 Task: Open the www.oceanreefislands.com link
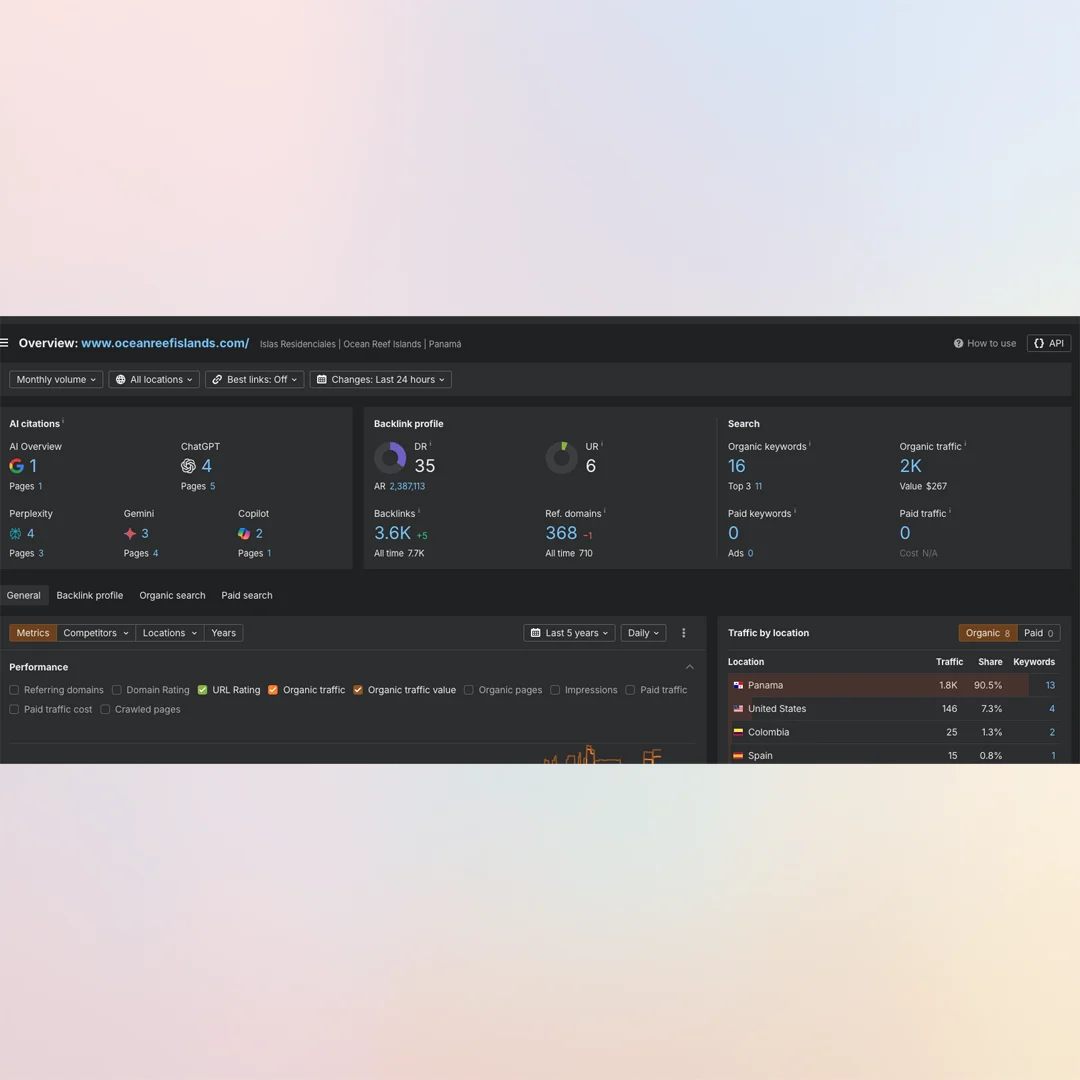coord(165,343)
